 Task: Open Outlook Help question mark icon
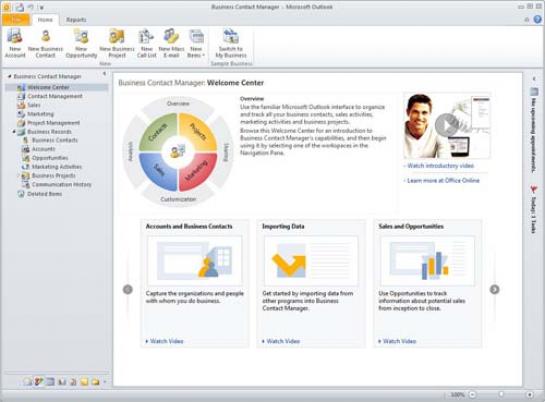point(537,19)
